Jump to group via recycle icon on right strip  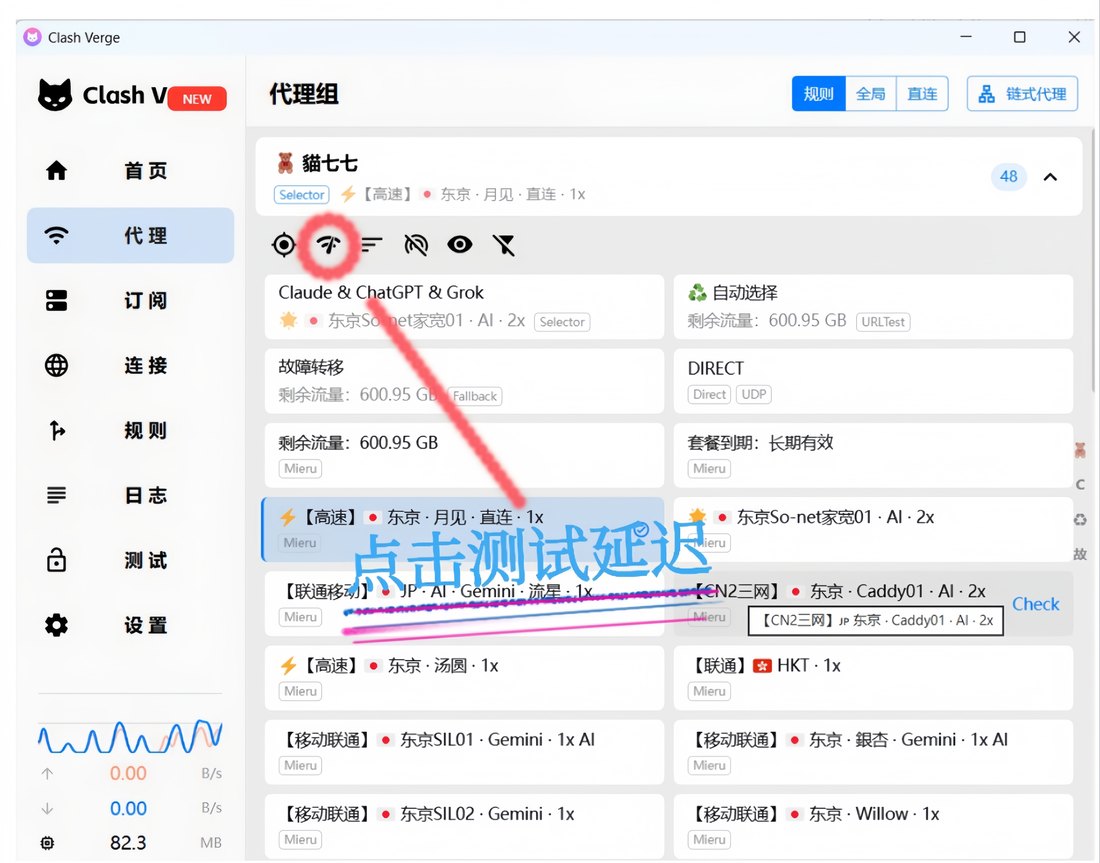(1080, 519)
